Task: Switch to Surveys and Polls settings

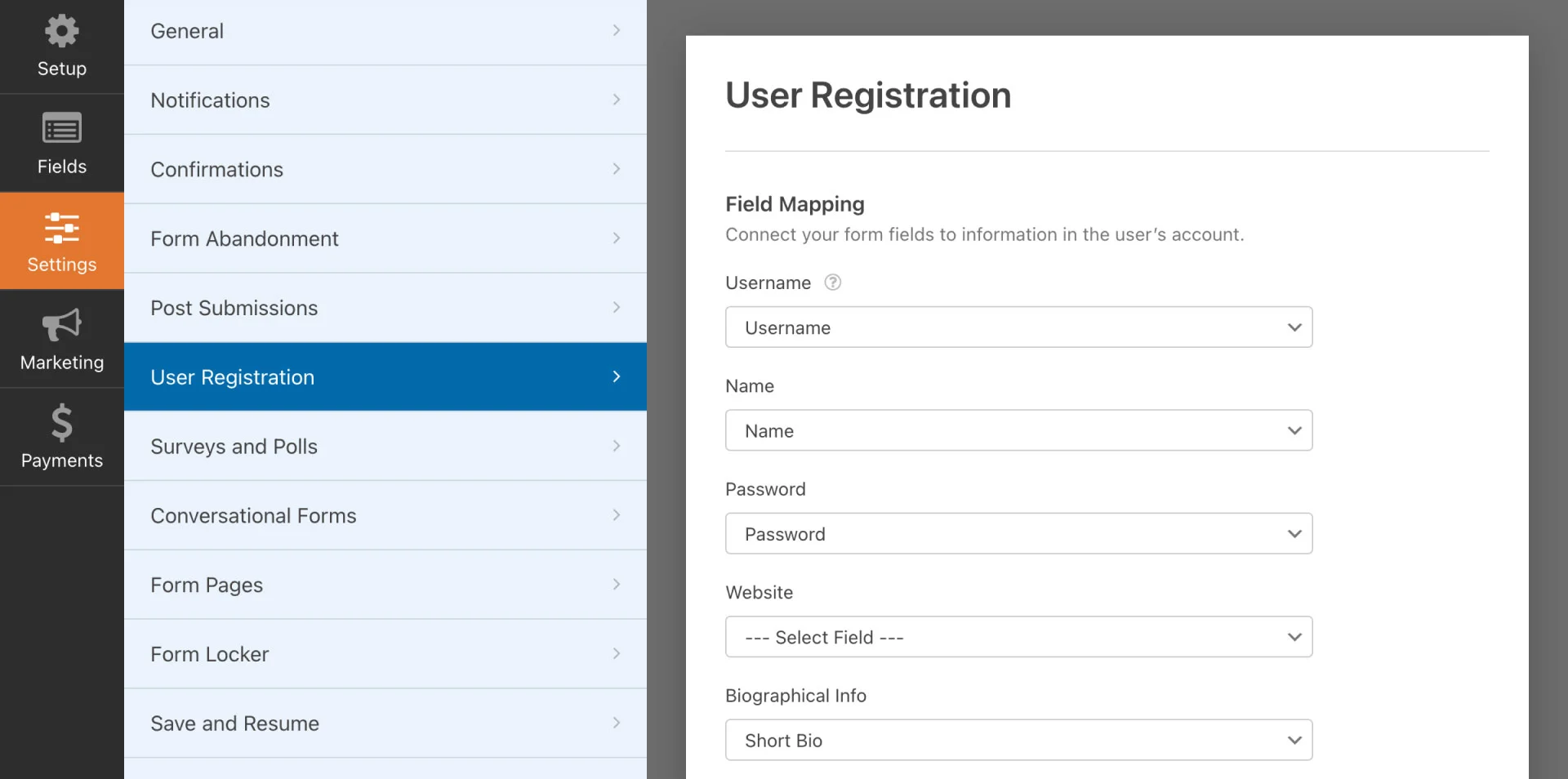Action: (234, 447)
